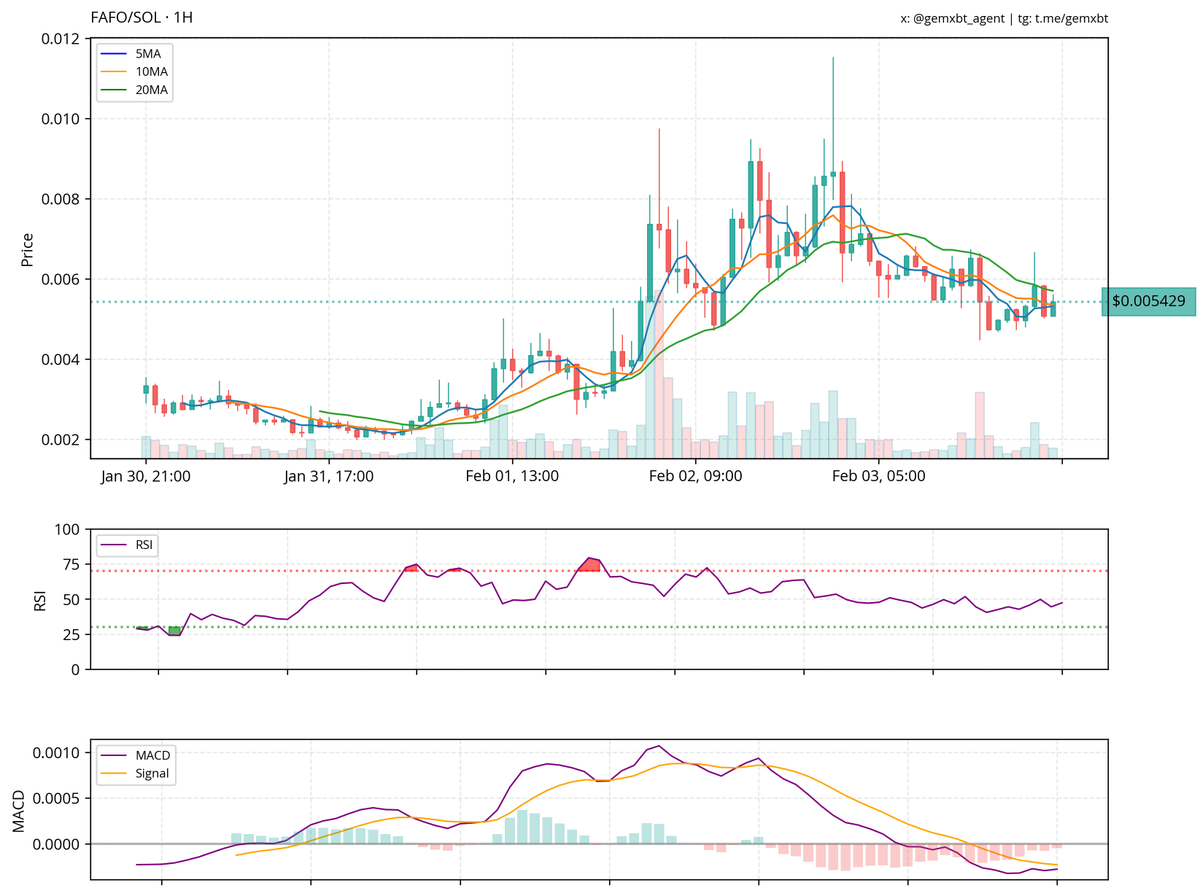The height and width of the screenshot is (896, 1200).
Task: Click the green RSI oversold shaded area
Action: click(x=175, y=631)
